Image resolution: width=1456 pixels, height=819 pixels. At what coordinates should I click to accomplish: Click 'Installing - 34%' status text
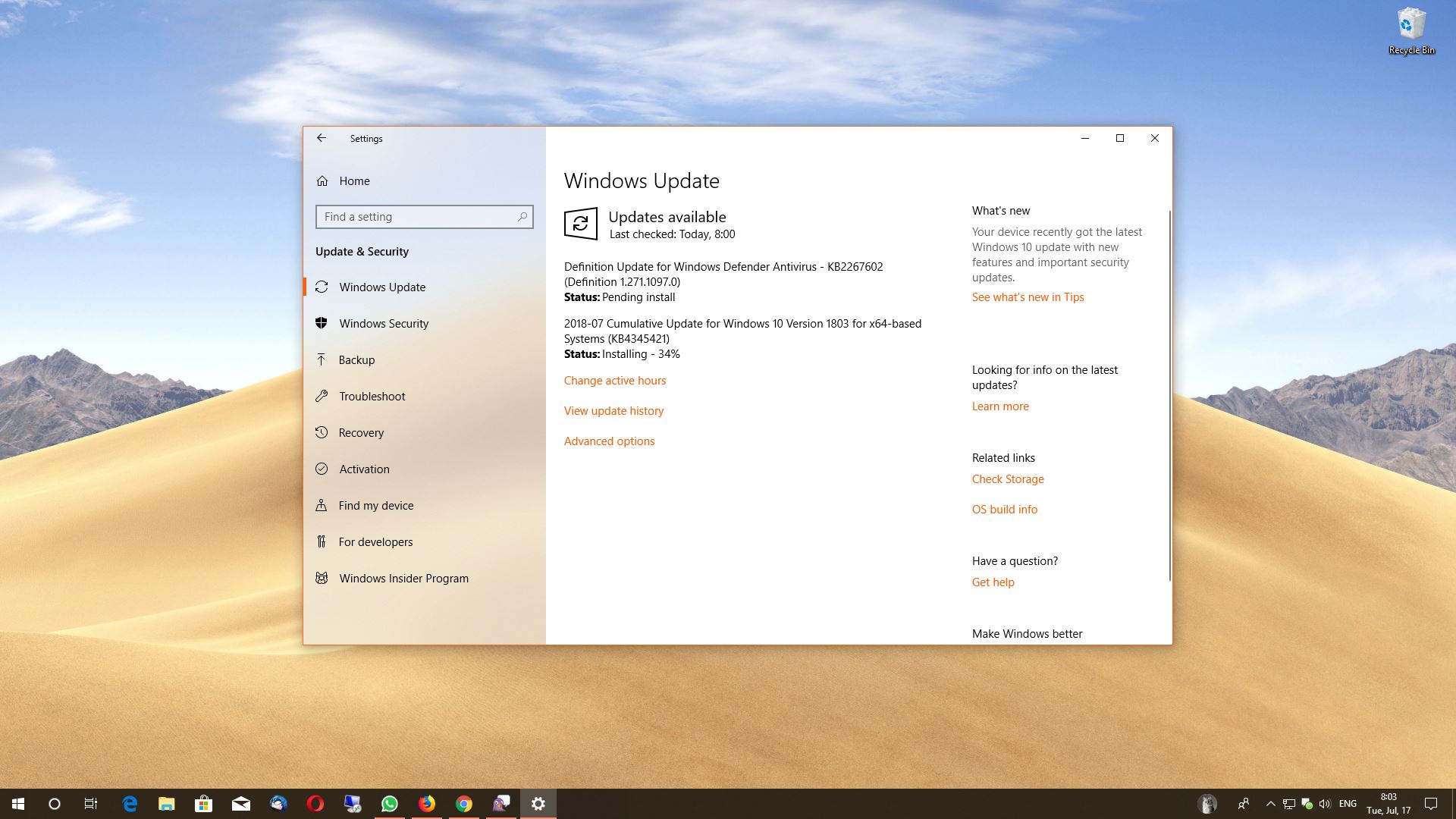(641, 354)
